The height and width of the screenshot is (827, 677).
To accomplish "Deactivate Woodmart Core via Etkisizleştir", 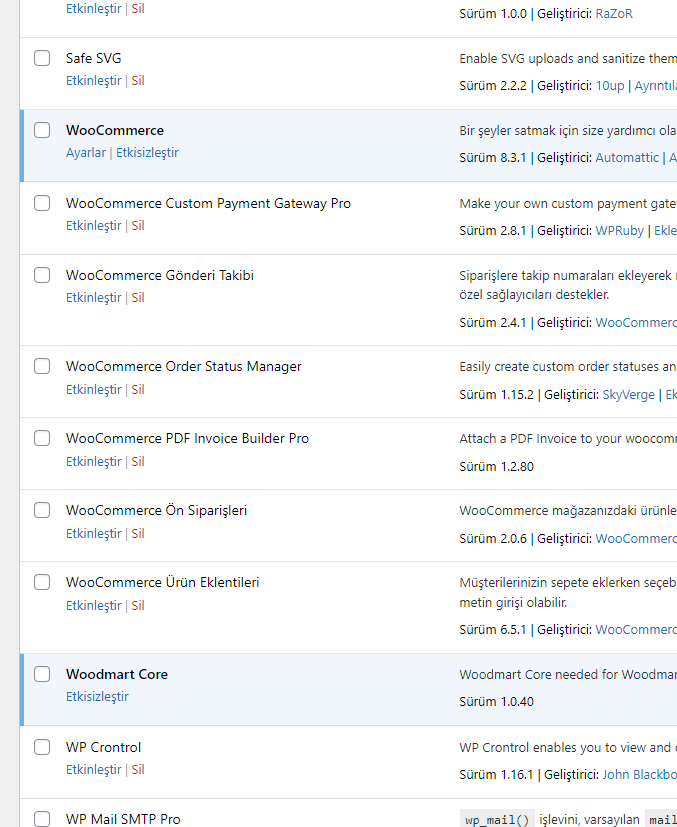I will click(97, 697).
